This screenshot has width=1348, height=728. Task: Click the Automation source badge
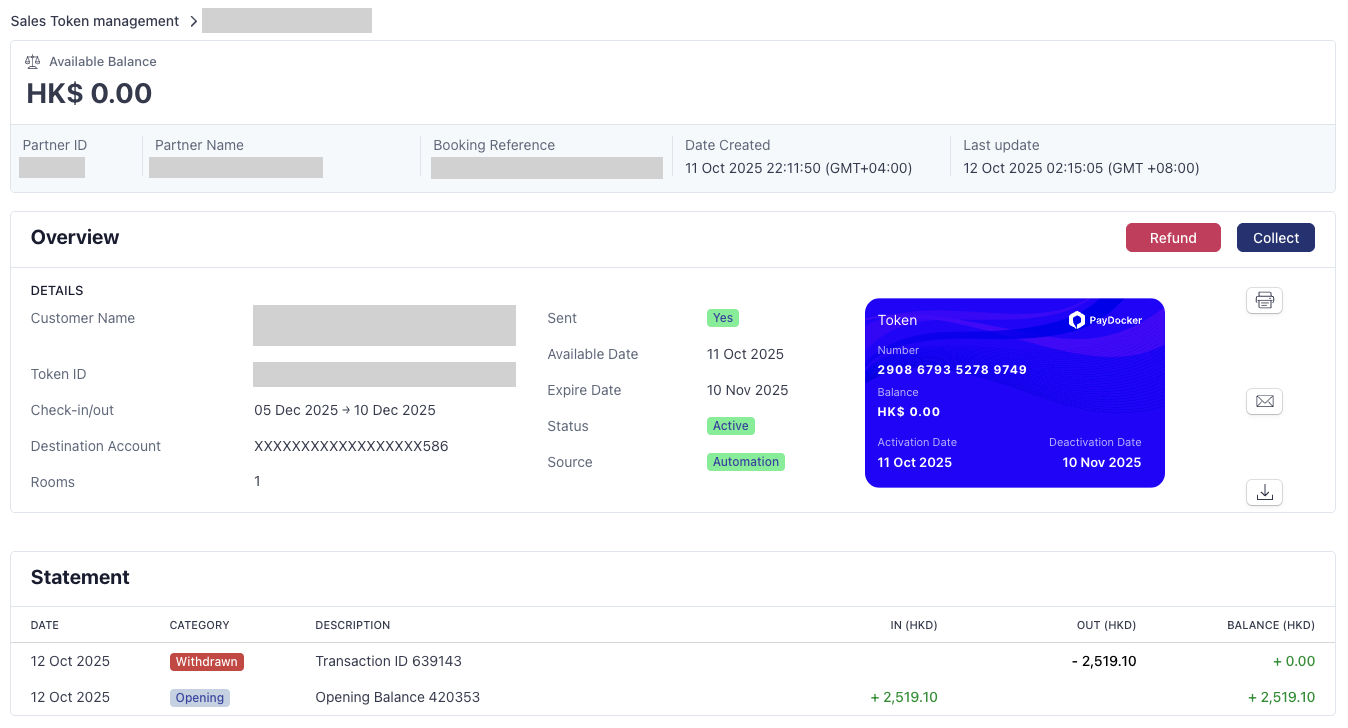pos(745,462)
